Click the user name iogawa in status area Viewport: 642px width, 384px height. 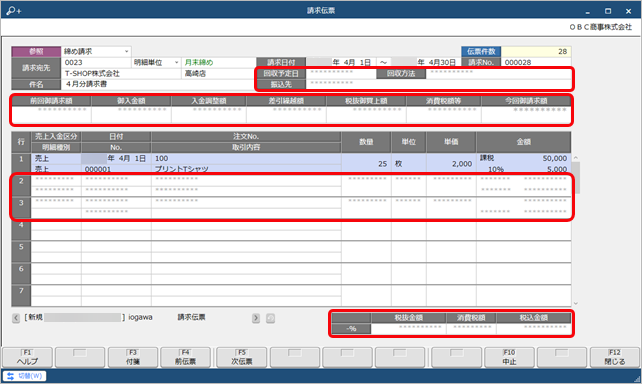[x=140, y=317]
